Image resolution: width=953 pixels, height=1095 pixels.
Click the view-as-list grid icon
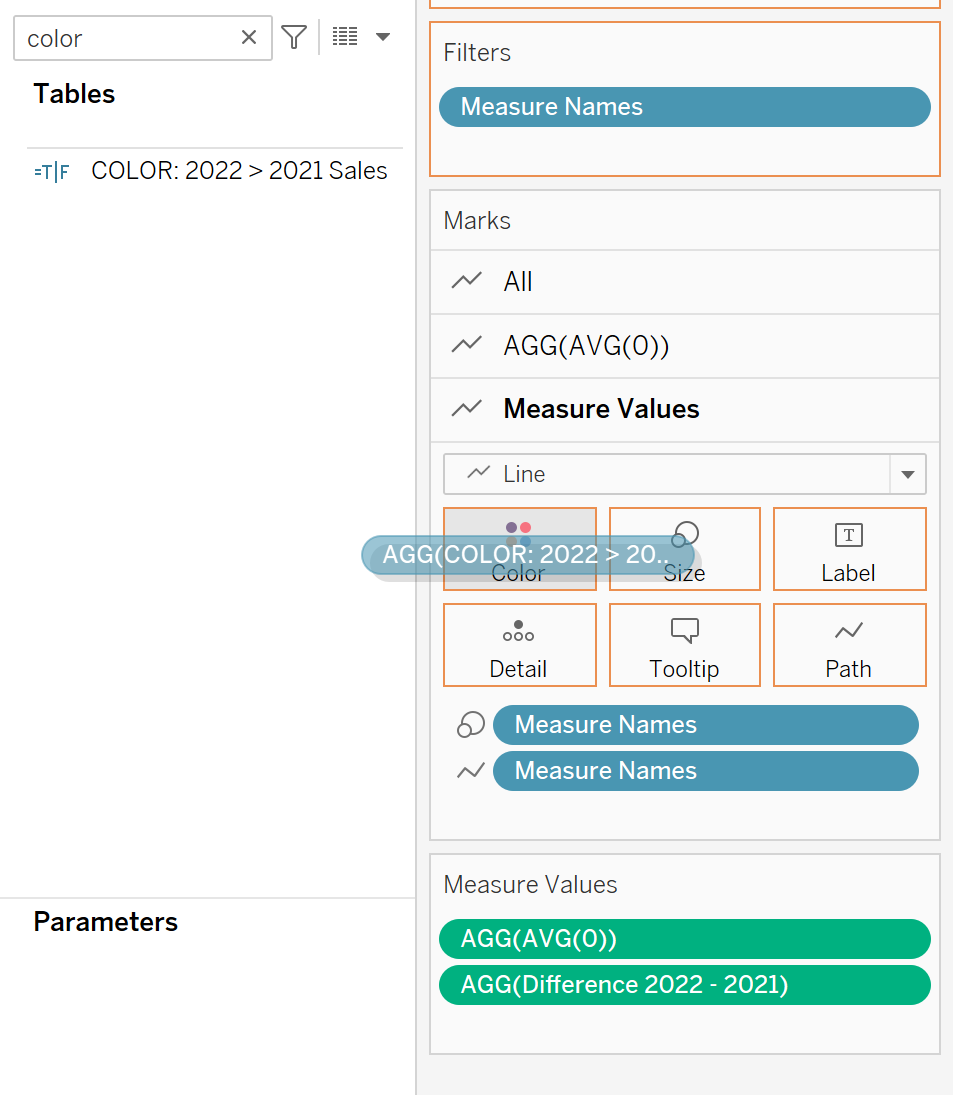[x=345, y=38]
